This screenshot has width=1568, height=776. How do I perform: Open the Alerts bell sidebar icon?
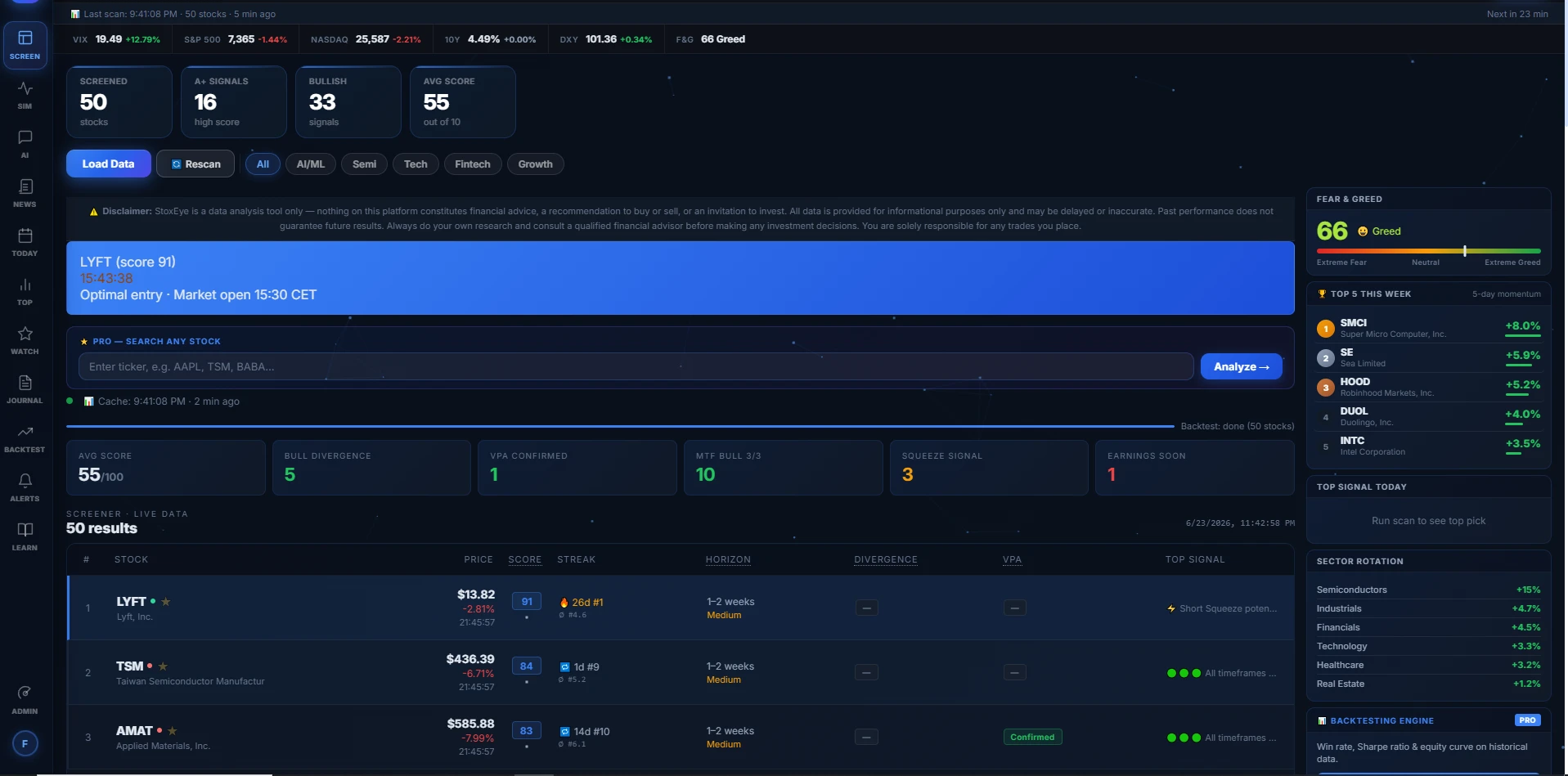25,487
